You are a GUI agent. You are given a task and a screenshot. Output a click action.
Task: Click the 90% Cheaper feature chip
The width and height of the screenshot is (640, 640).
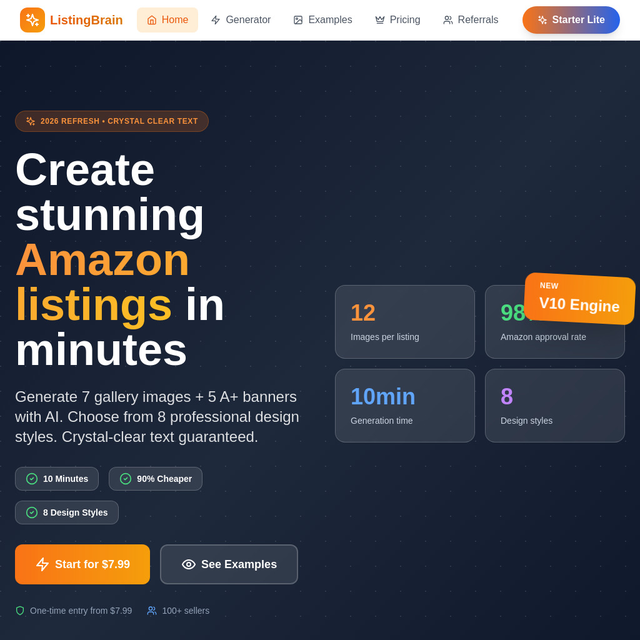(156, 479)
